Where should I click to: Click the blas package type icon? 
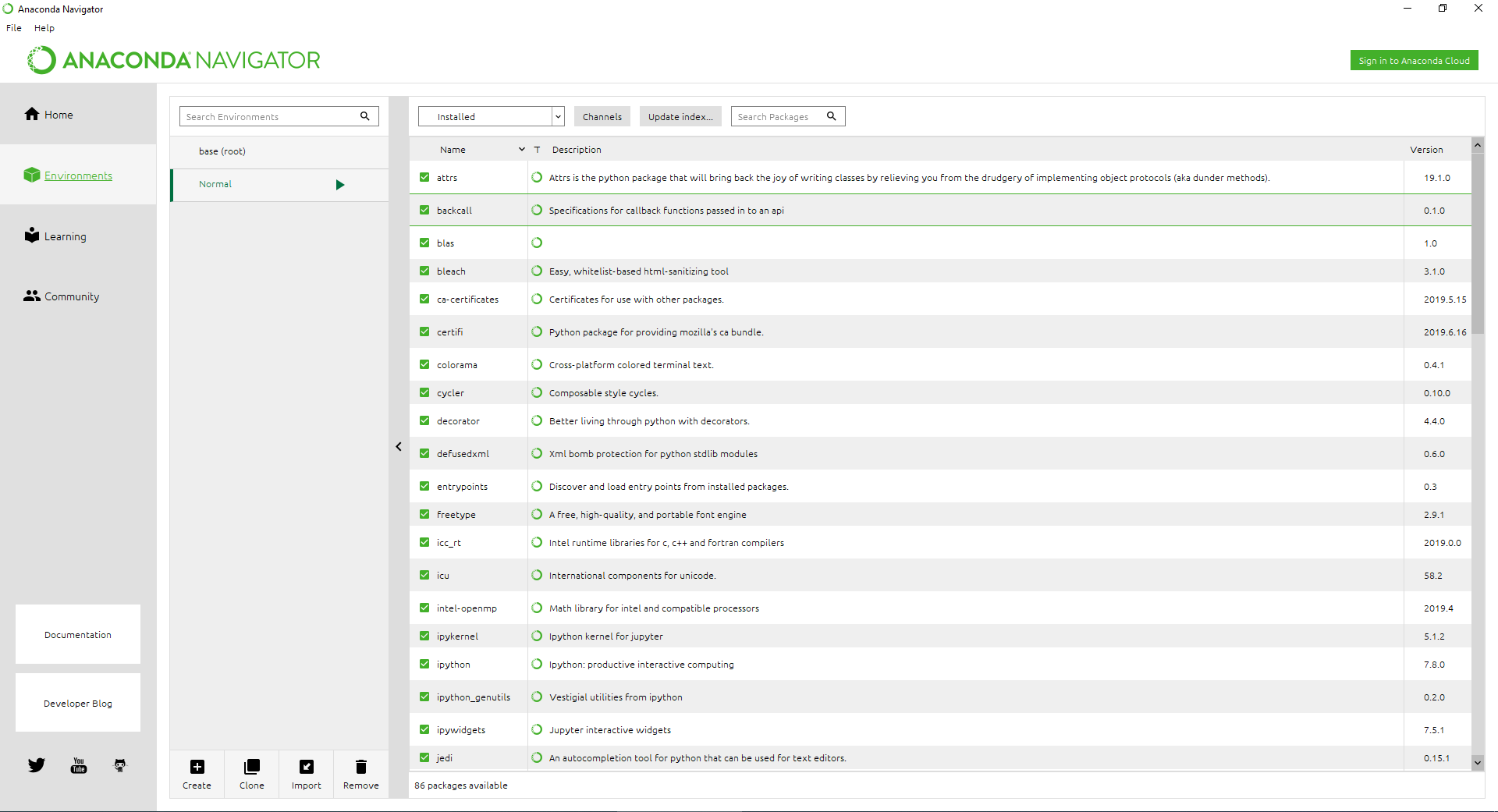pyautogui.click(x=537, y=243)
